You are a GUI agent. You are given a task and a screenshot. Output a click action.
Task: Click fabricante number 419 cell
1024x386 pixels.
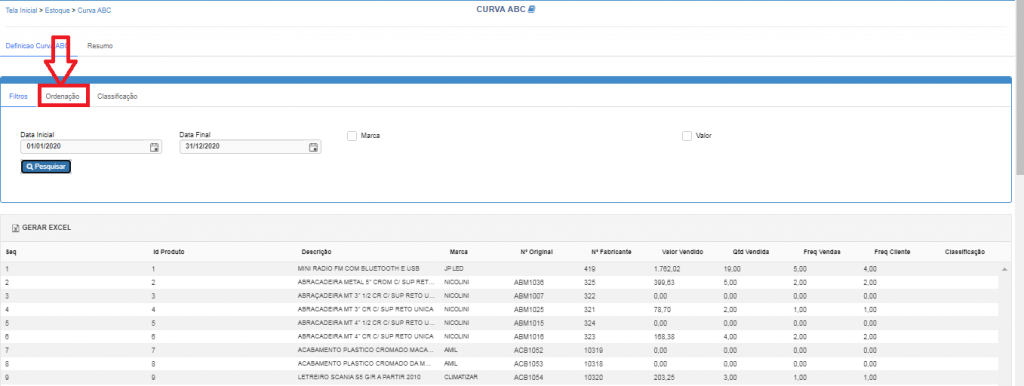pyautogui.click(x=590, y=269)
